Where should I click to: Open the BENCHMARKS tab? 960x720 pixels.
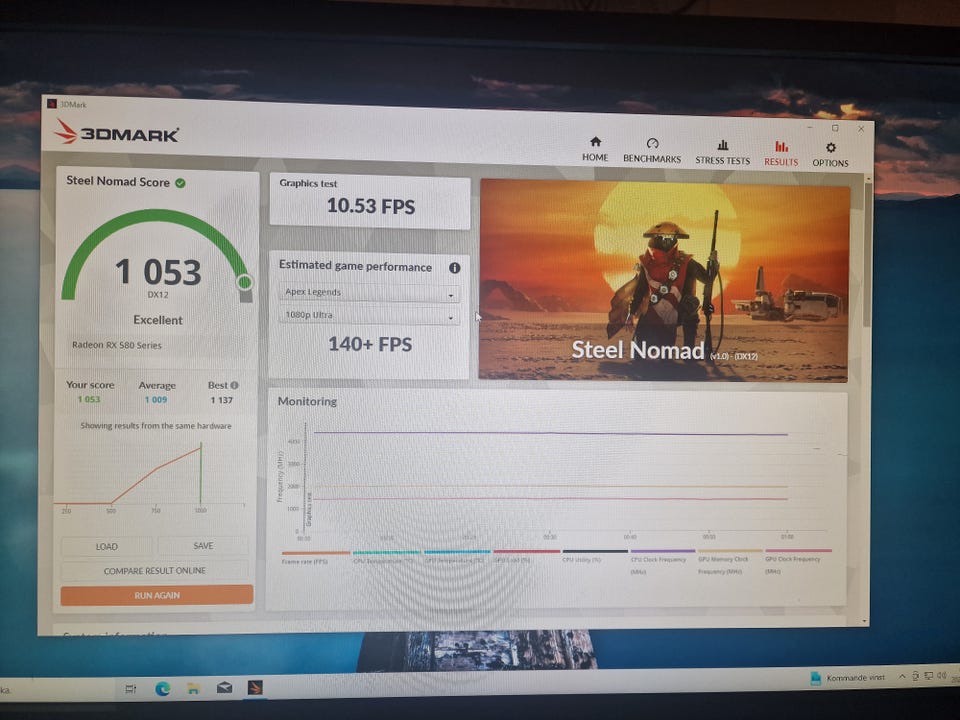tap(652, 151)
